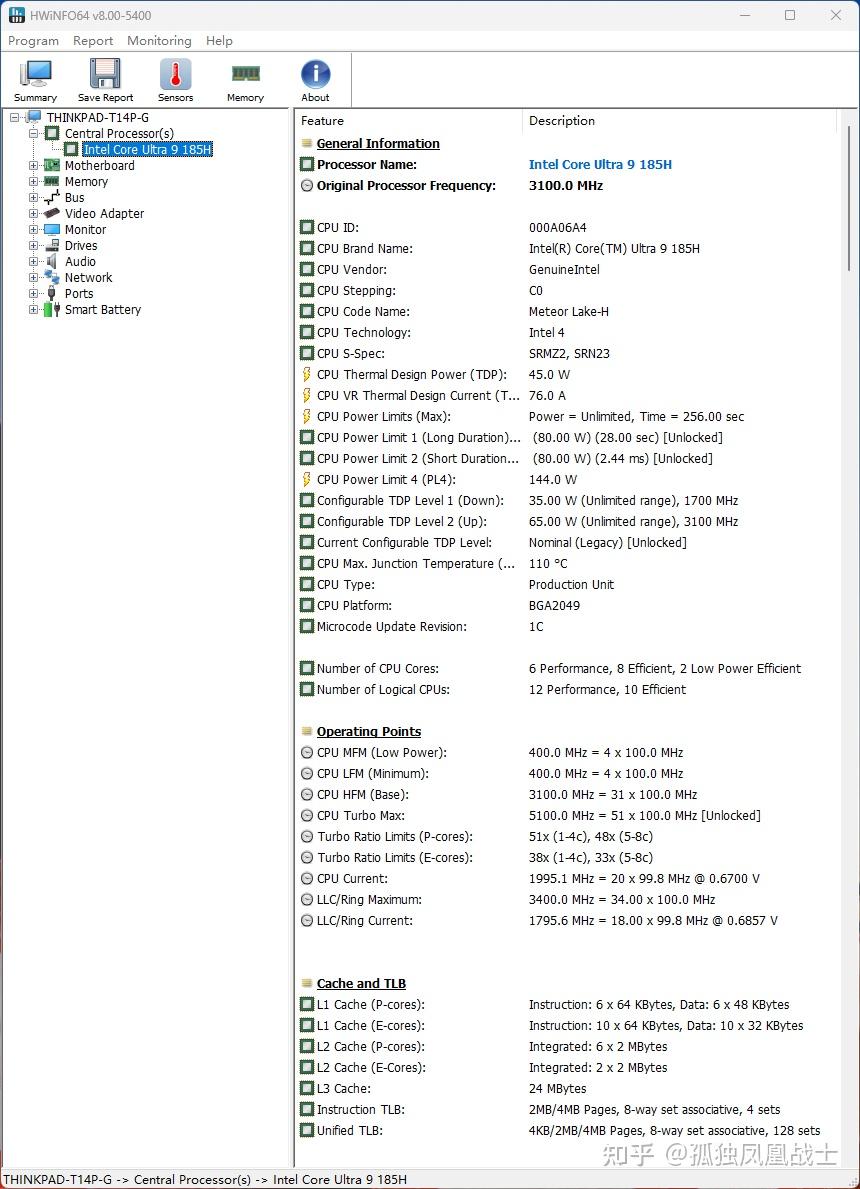Click the Video Adapter icon in tree
Image resolution: width=860 pixels, height=1189 pixels.
click(52, 213)
